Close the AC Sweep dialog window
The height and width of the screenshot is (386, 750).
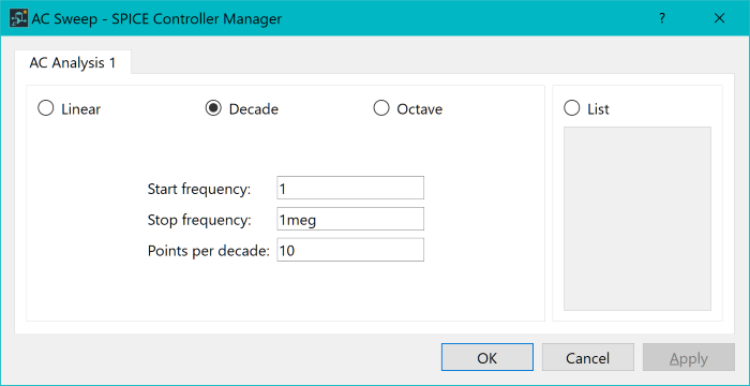click(x=719, y=18)
